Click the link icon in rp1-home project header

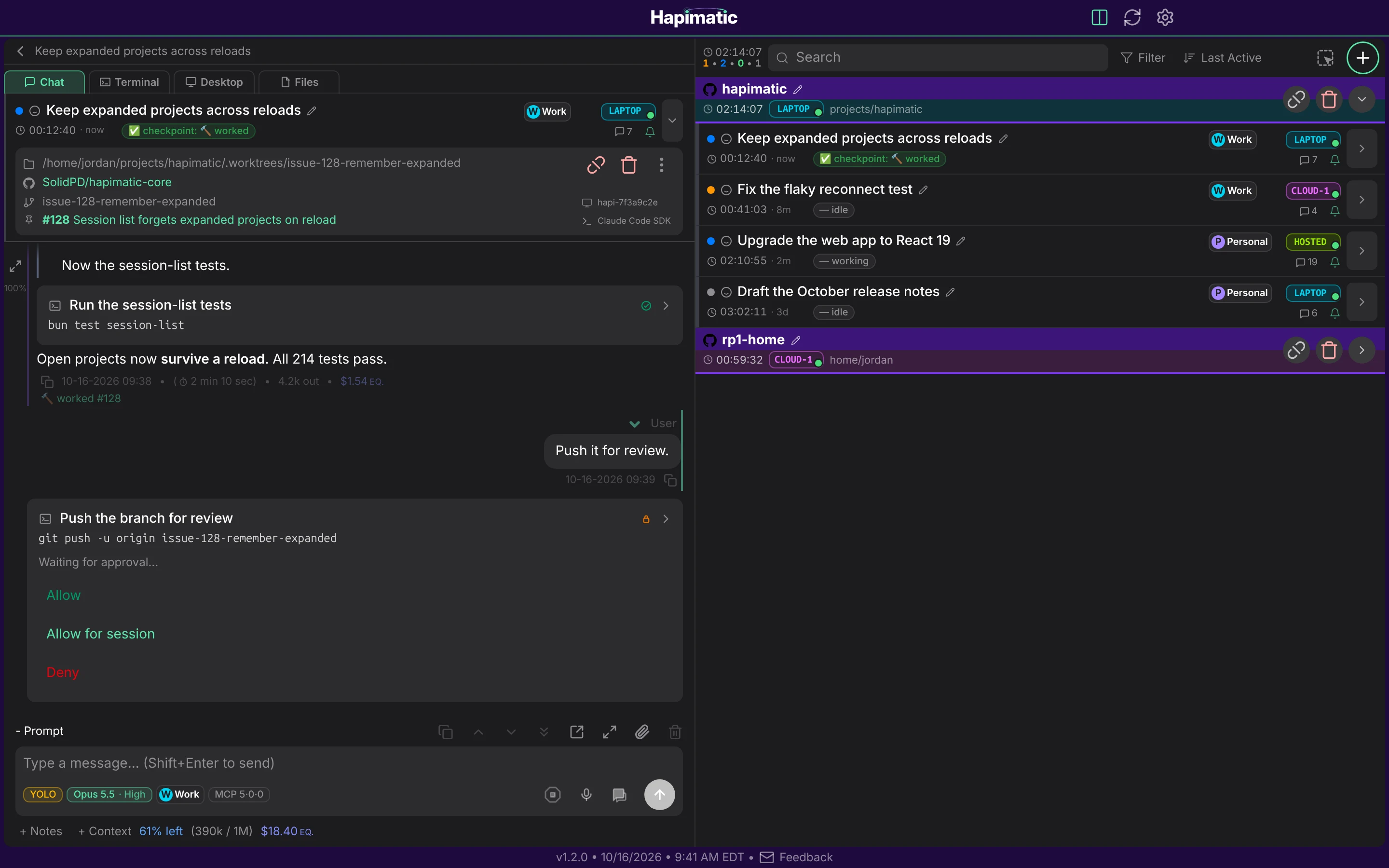point(1296,350)
